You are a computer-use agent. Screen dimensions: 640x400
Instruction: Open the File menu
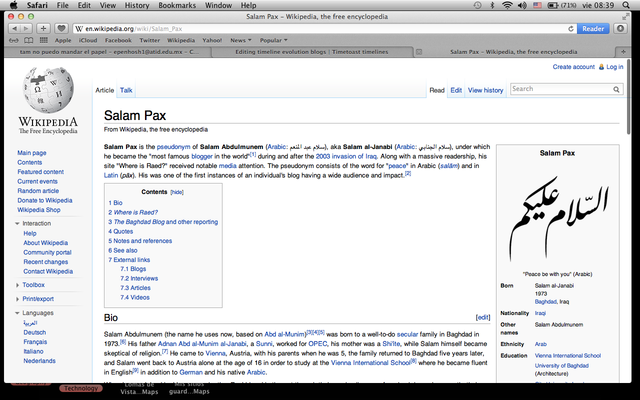(x=62, y=5)
